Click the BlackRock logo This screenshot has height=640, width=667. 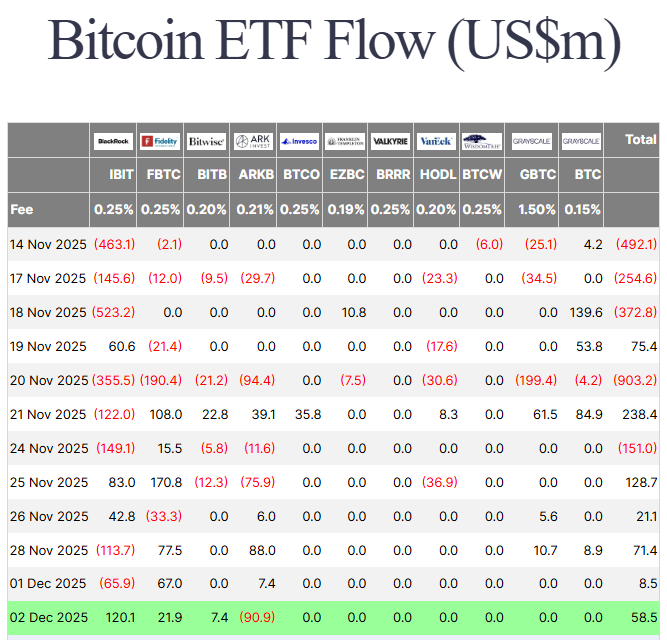(113, 141)
